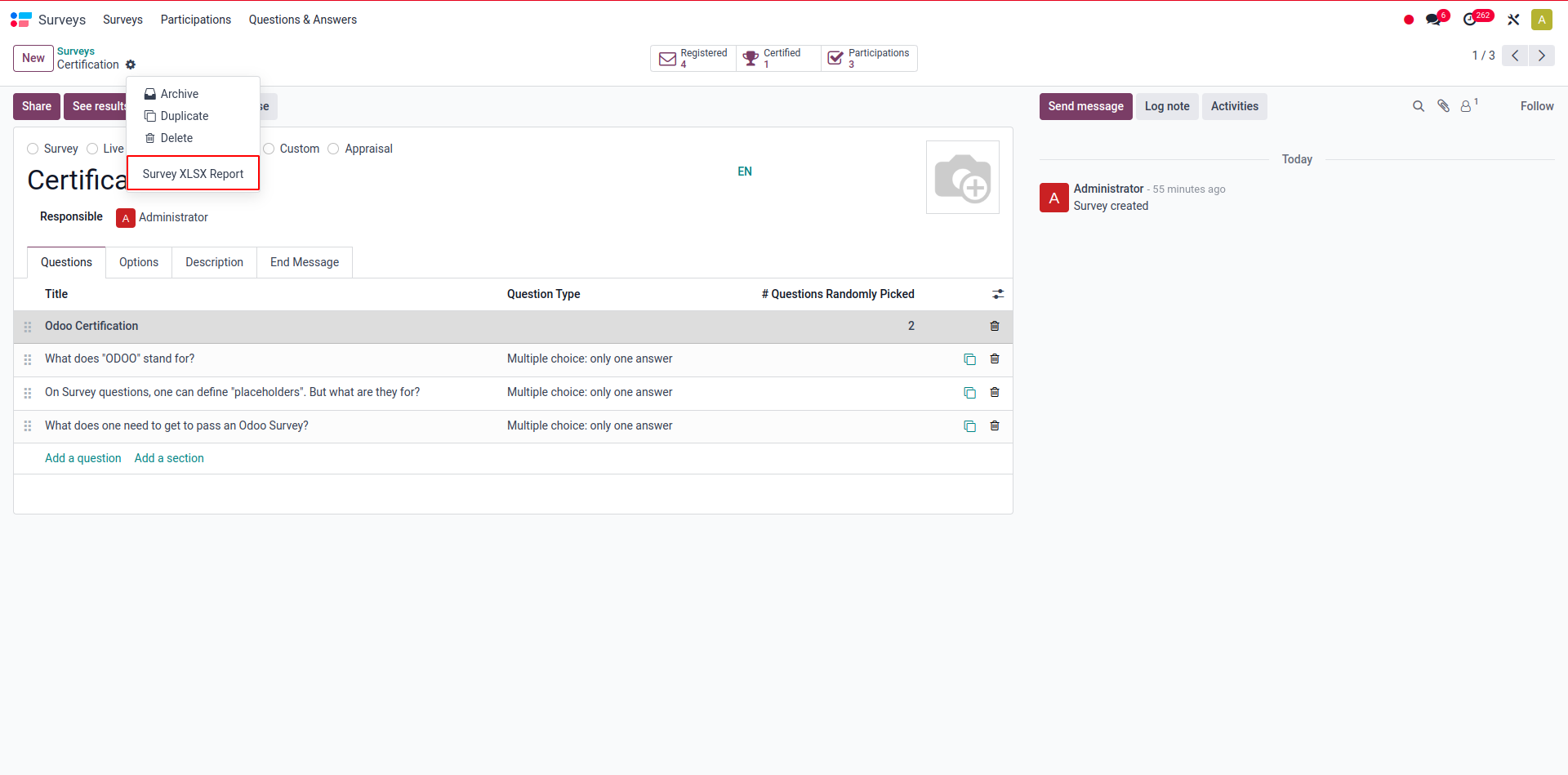Grab the drag handle of Odoo Certification row

28,327
